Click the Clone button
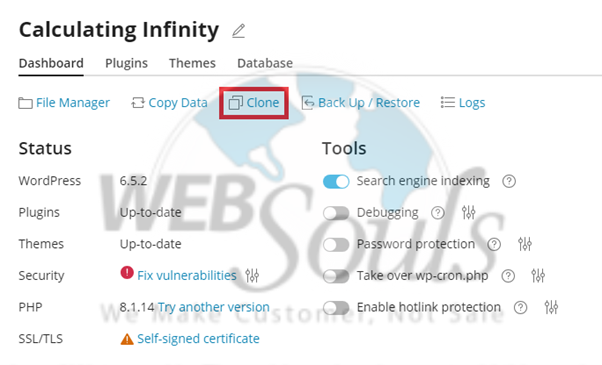 (254, 103)
